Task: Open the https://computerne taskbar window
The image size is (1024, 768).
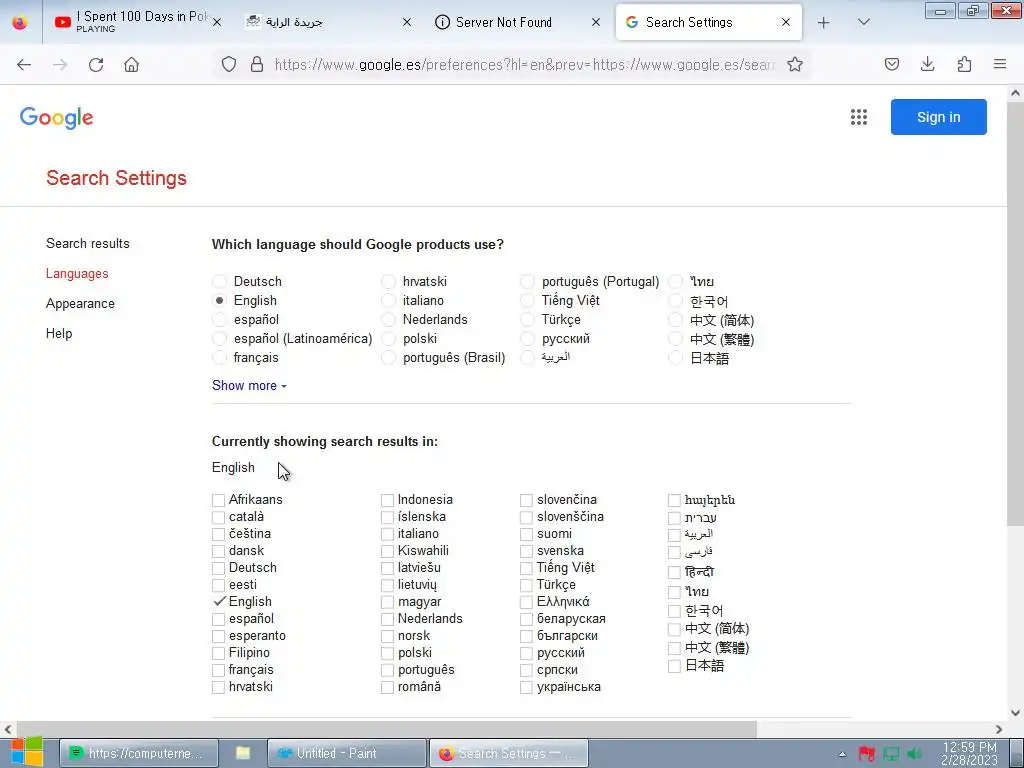Action: pos(138,753)
